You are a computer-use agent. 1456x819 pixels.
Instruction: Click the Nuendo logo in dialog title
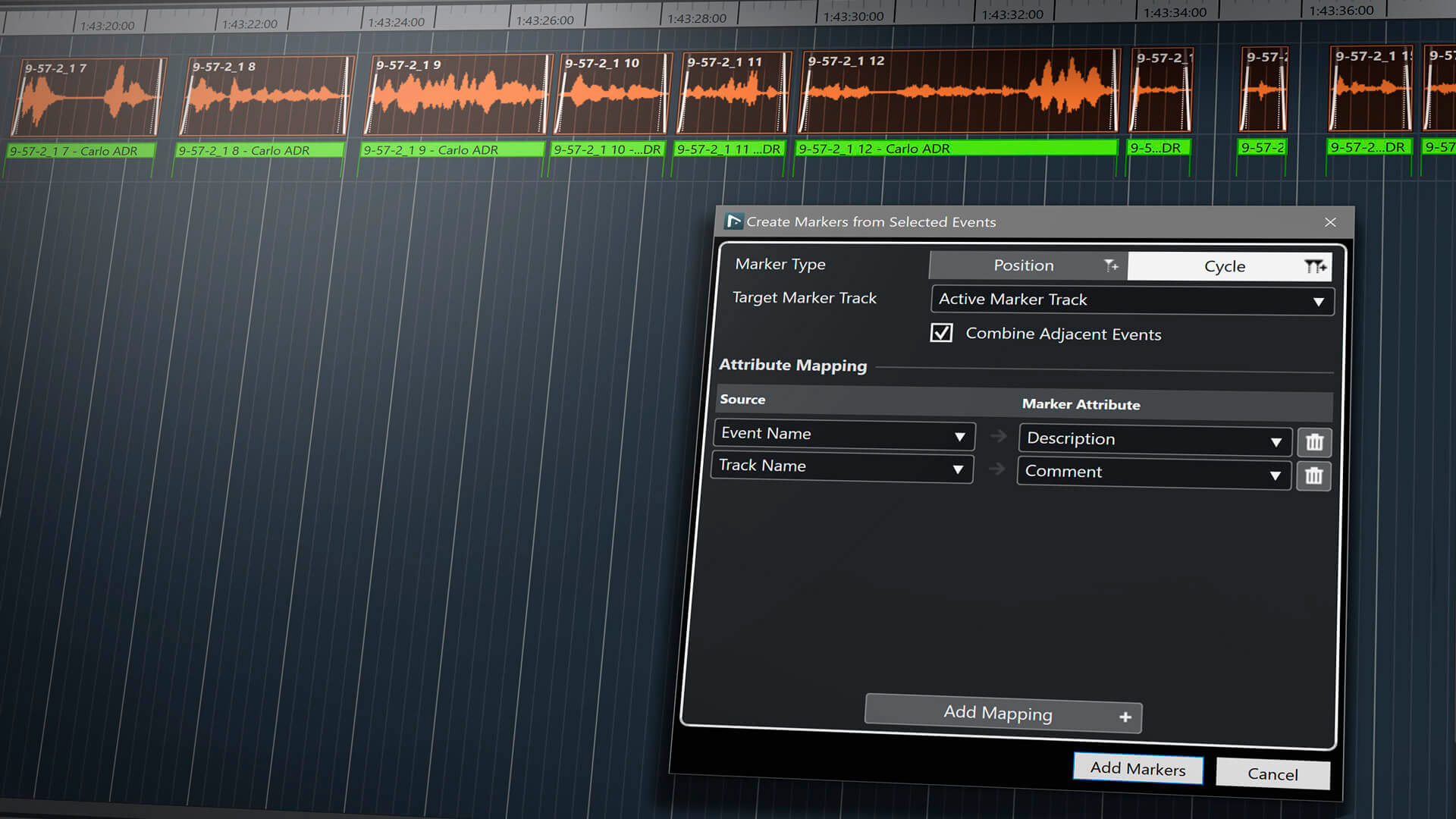(x=733, y=221)
